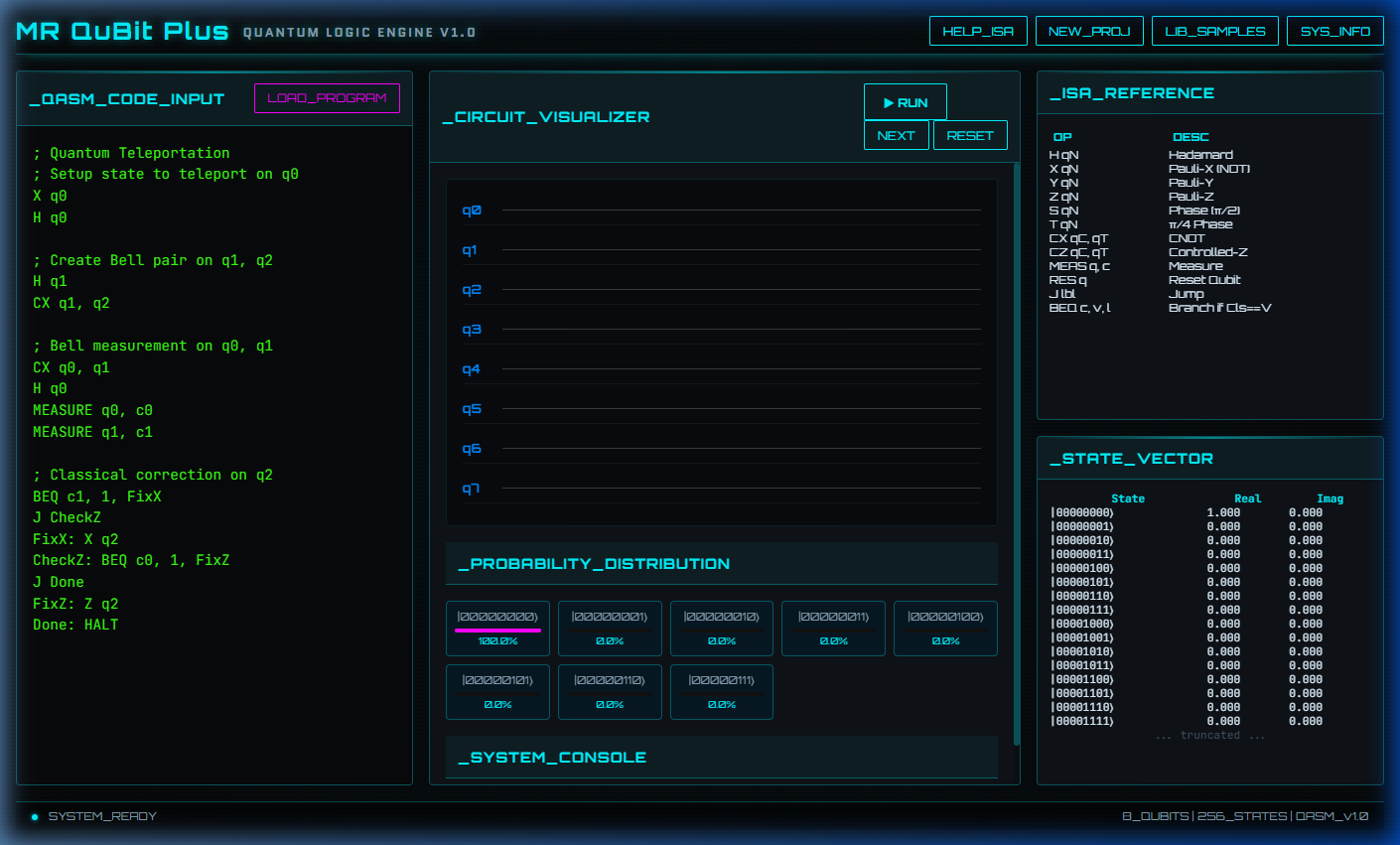Place cursor on the 'X q0' code line
Viewport: 1400px width, 845px height.
[x=50, y=196]
